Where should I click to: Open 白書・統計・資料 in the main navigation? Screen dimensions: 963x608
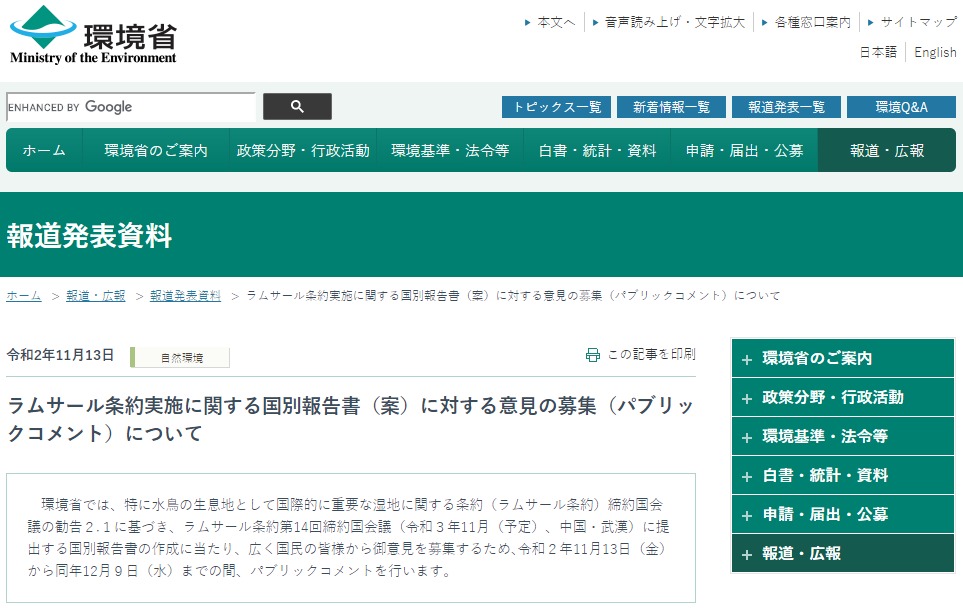click(597, 151)
